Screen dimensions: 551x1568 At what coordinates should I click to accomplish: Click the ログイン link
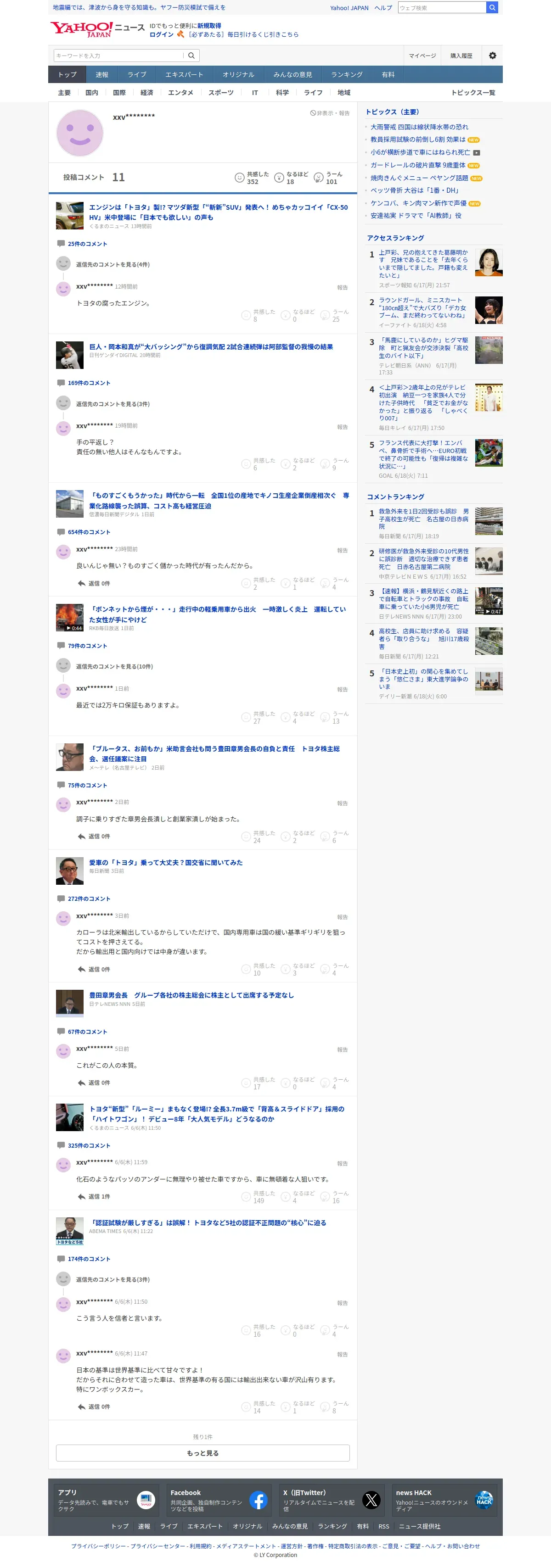pyautogui.click(x=161, y=35)
